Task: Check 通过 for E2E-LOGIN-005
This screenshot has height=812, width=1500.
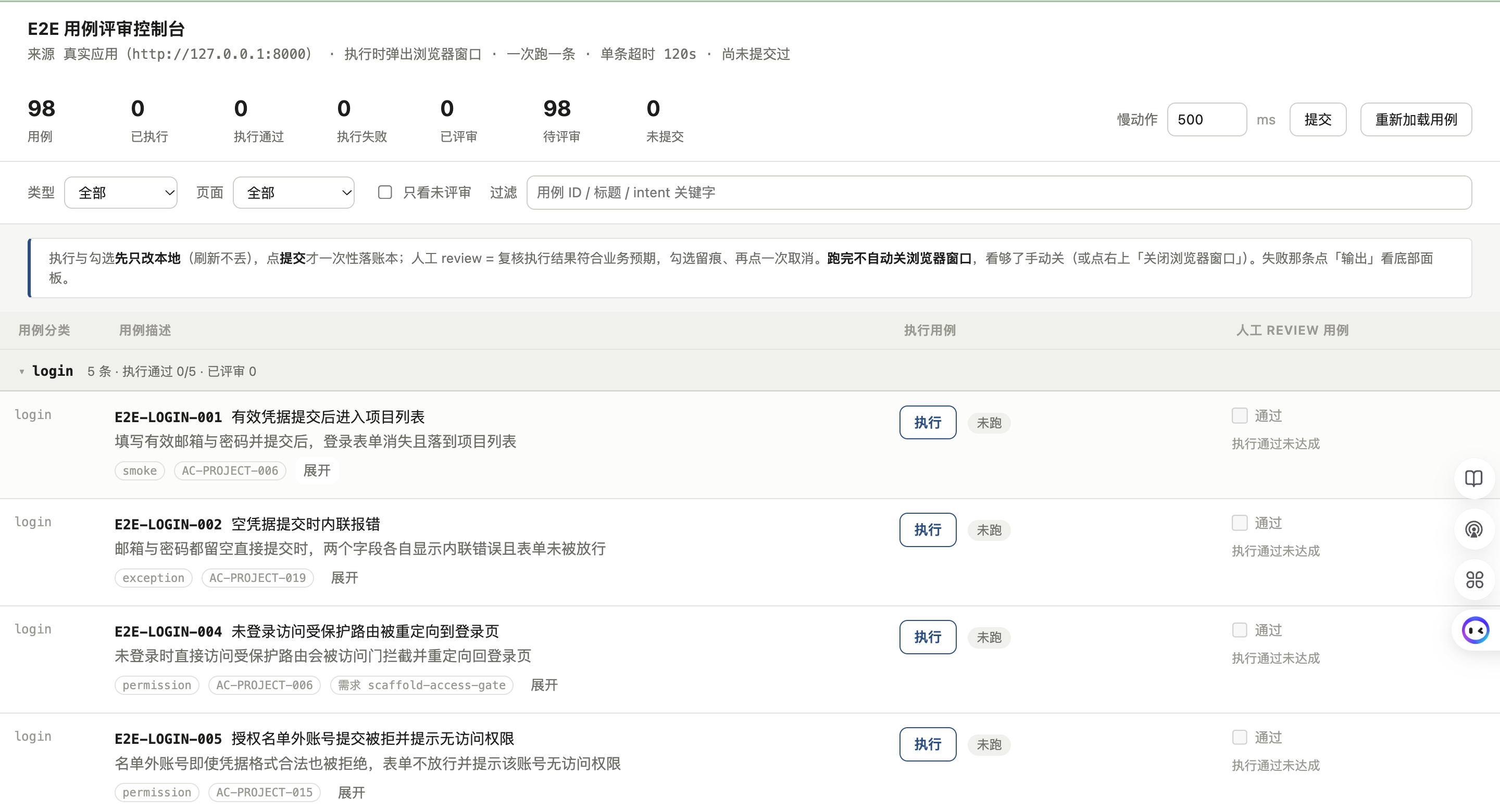Action: (x=1239, y=737)
